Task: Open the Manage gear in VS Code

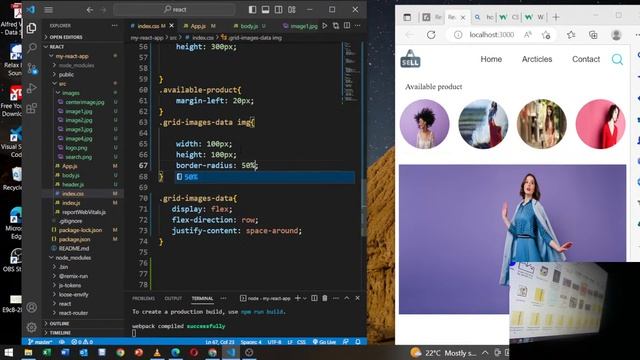Action: pyautogui.click(x=32, y=327)
